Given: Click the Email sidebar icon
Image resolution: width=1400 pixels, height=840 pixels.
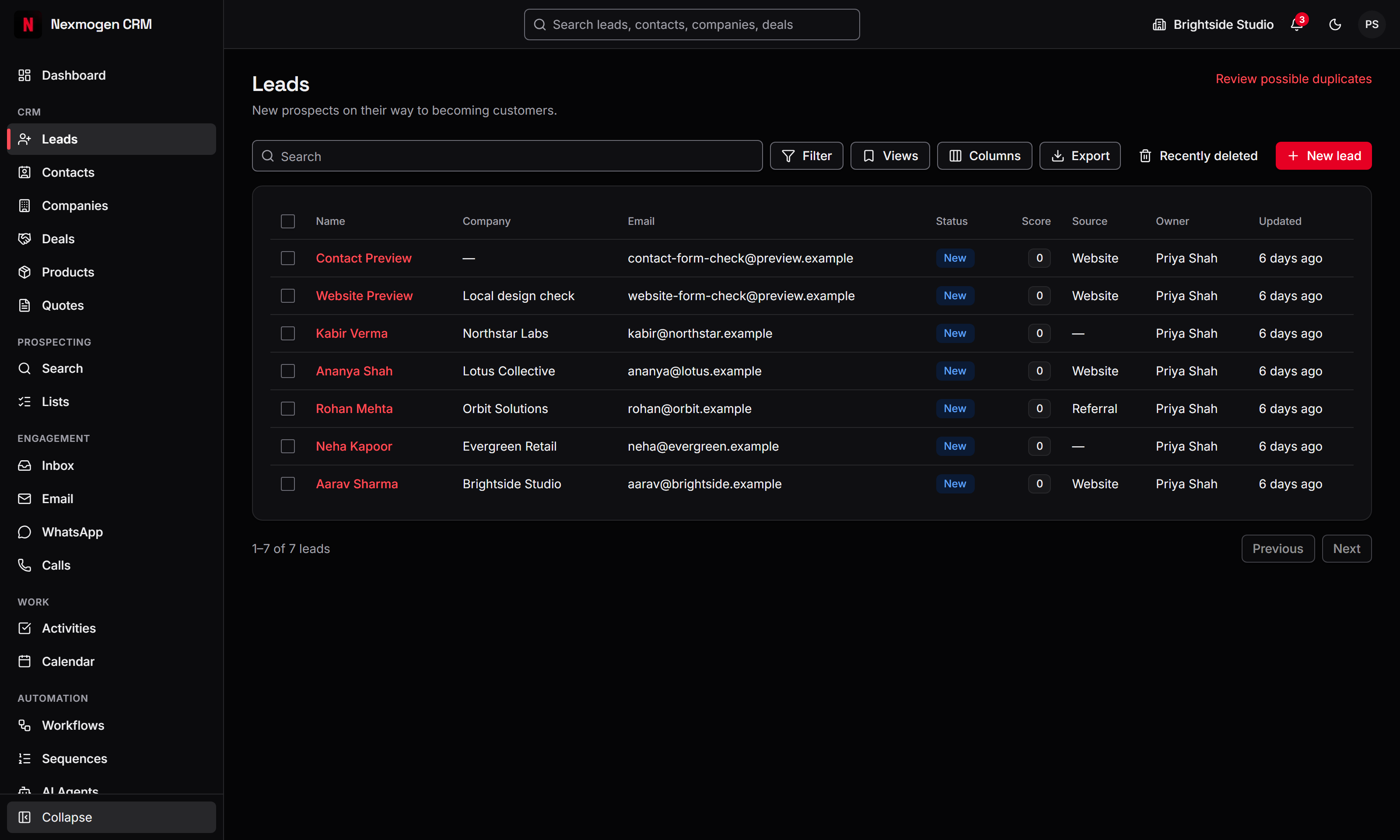Looking at the screenshot, I should pyautogui.click(x=24, y=499).
